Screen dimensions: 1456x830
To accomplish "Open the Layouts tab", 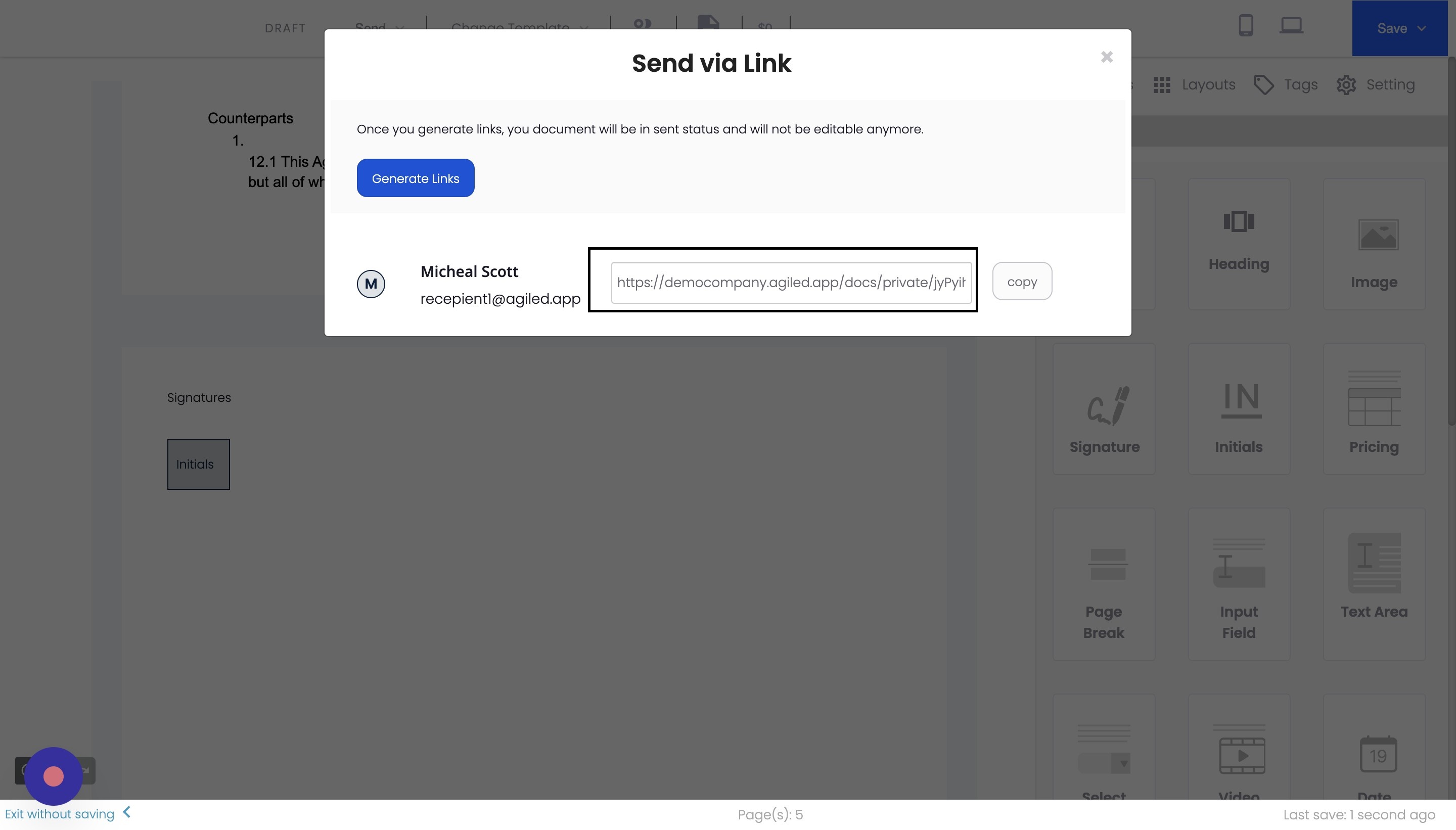I will (1194, 85).
